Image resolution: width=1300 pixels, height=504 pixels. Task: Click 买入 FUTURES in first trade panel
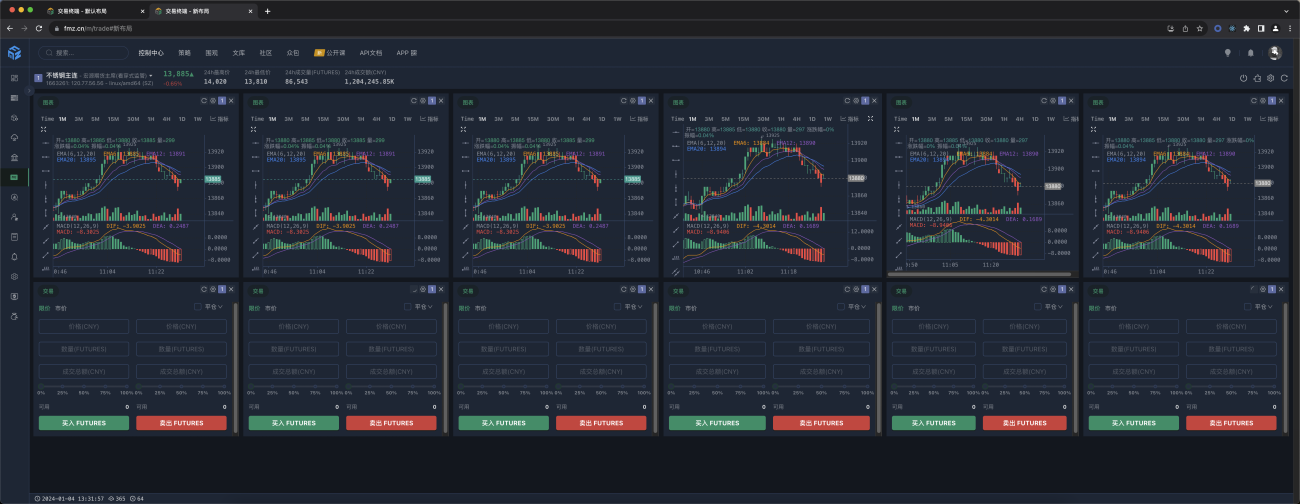point(84,423)
